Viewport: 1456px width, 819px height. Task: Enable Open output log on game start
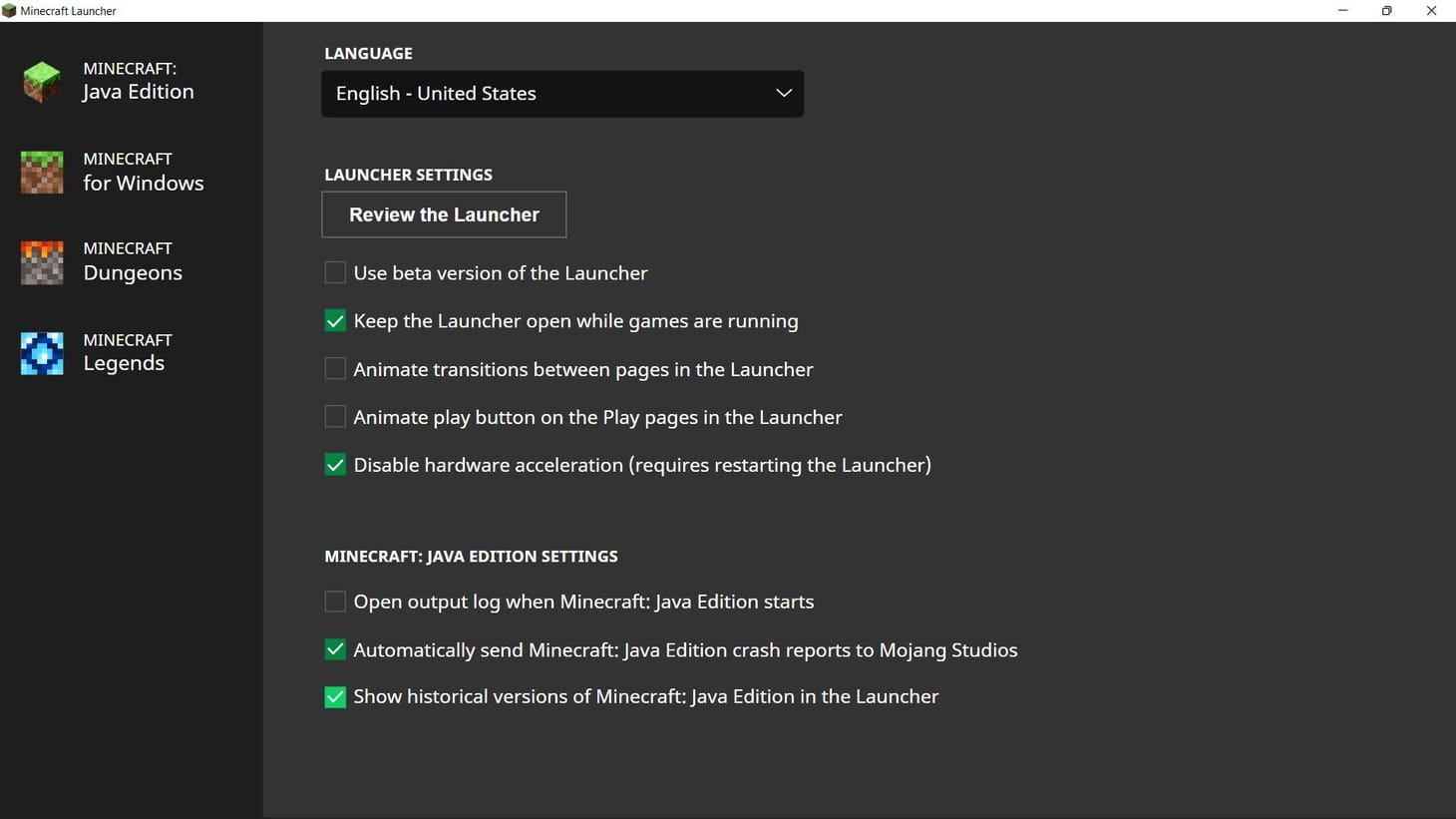pos(335,602)
